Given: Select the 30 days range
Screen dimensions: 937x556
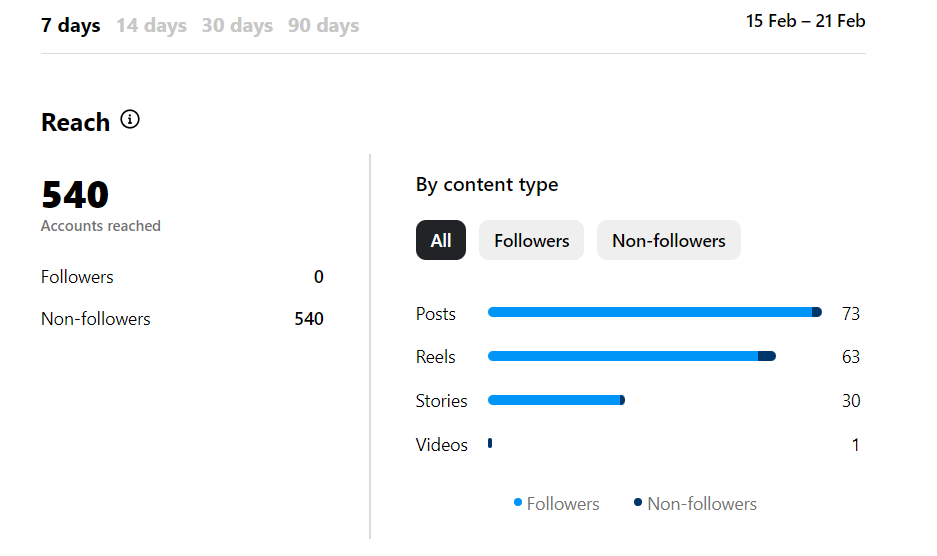Looking at the screenshot, I should [x=237, y=25].
